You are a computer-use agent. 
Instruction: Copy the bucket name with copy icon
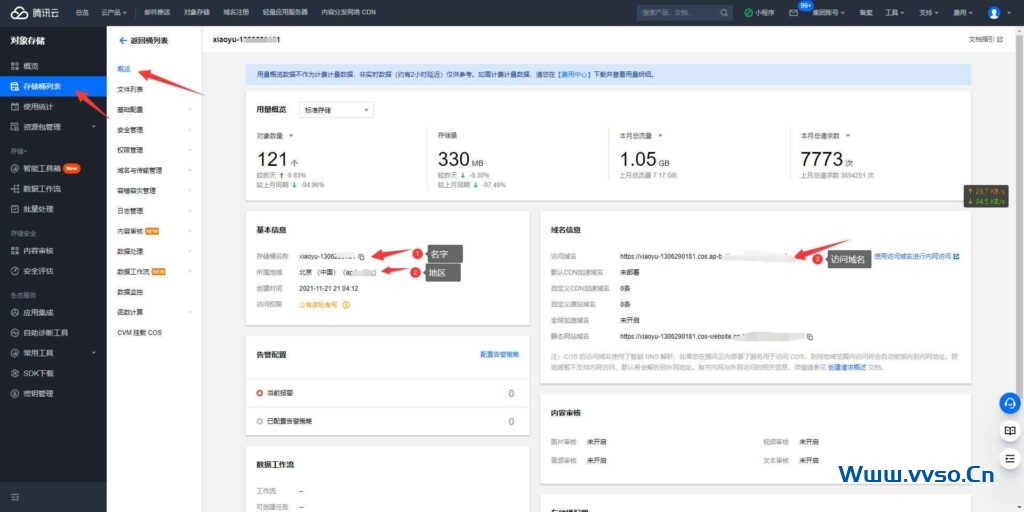pos(362,257)
